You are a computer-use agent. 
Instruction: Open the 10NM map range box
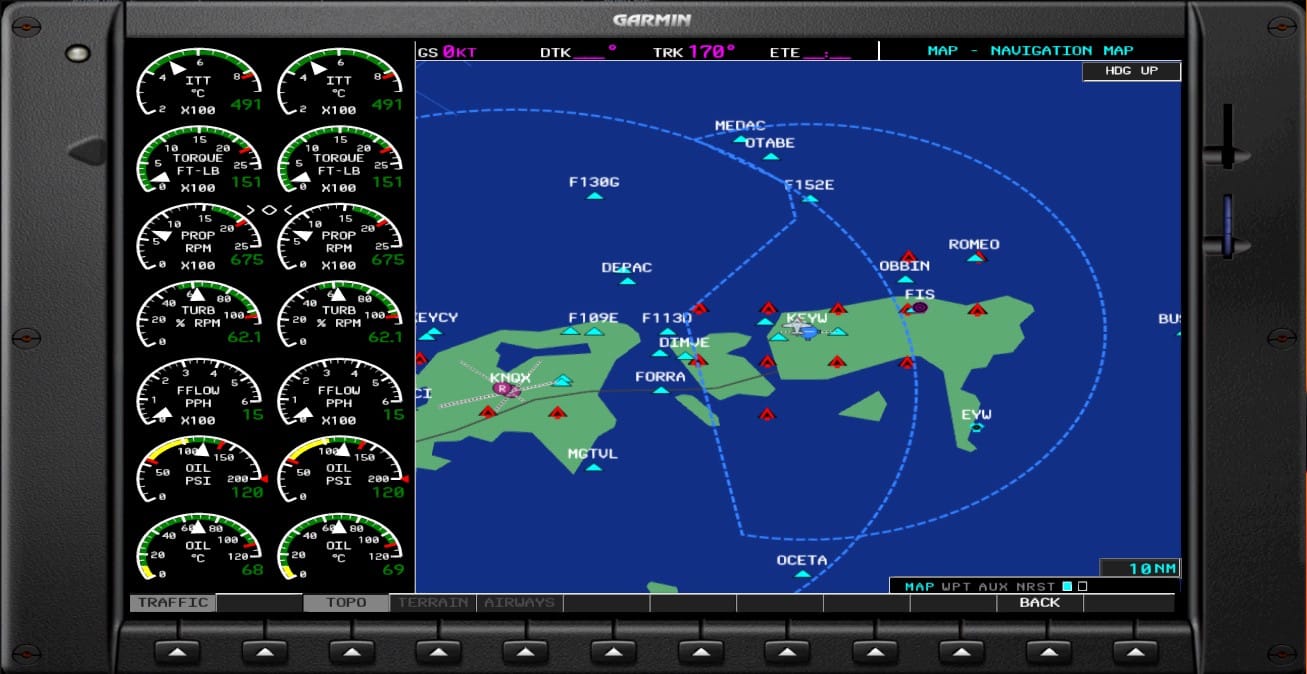click(1139, 568)
